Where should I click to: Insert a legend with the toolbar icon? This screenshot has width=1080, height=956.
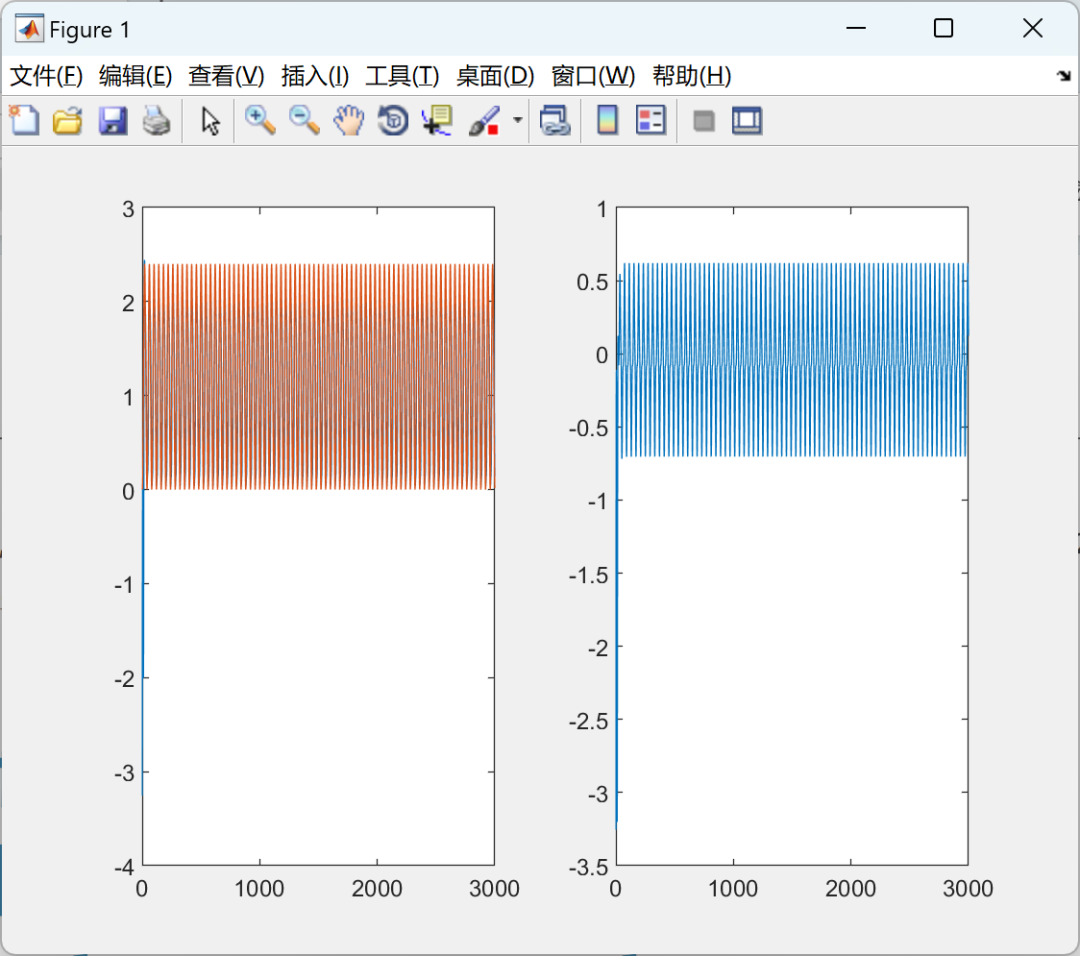tap(651, 121)
